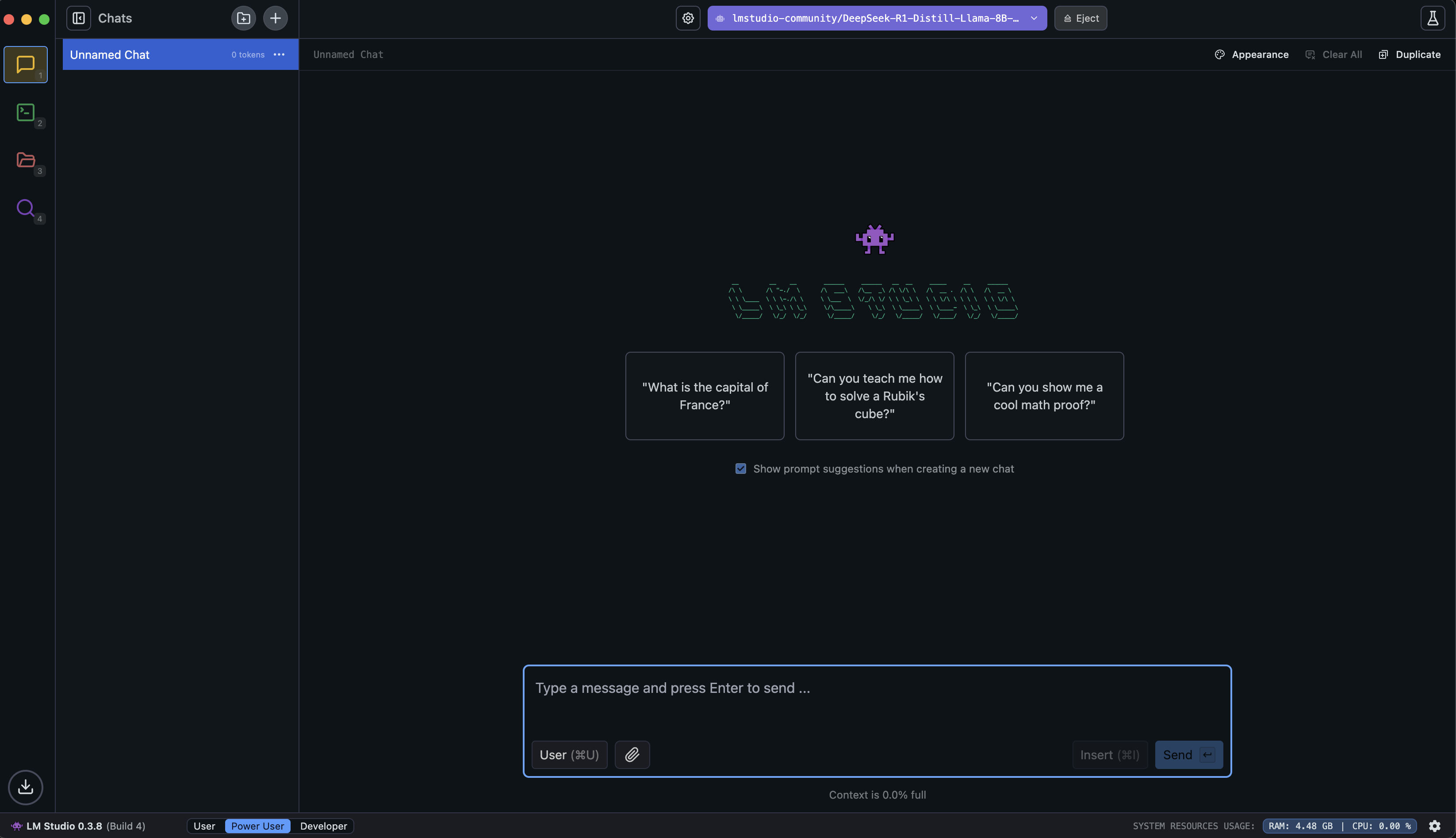
Task: Attach a file with the paperclip icon
Action: pyautogui.click(x=632, y=754)
